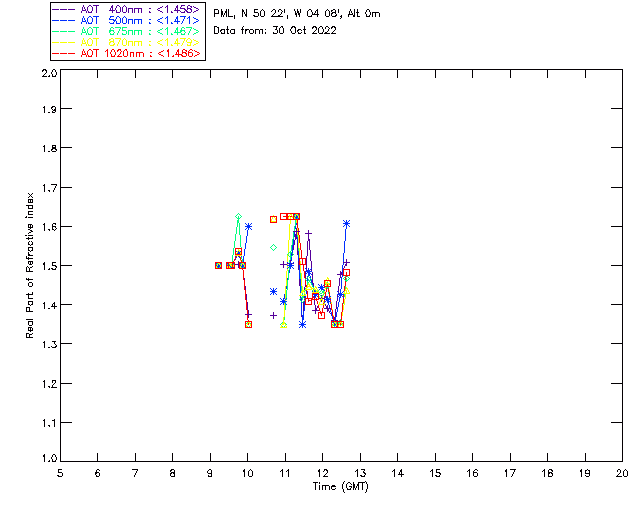Click the isolated purple plus near 1.37
This screenshot has width=640, height=512.
click(x=273, y=315)
